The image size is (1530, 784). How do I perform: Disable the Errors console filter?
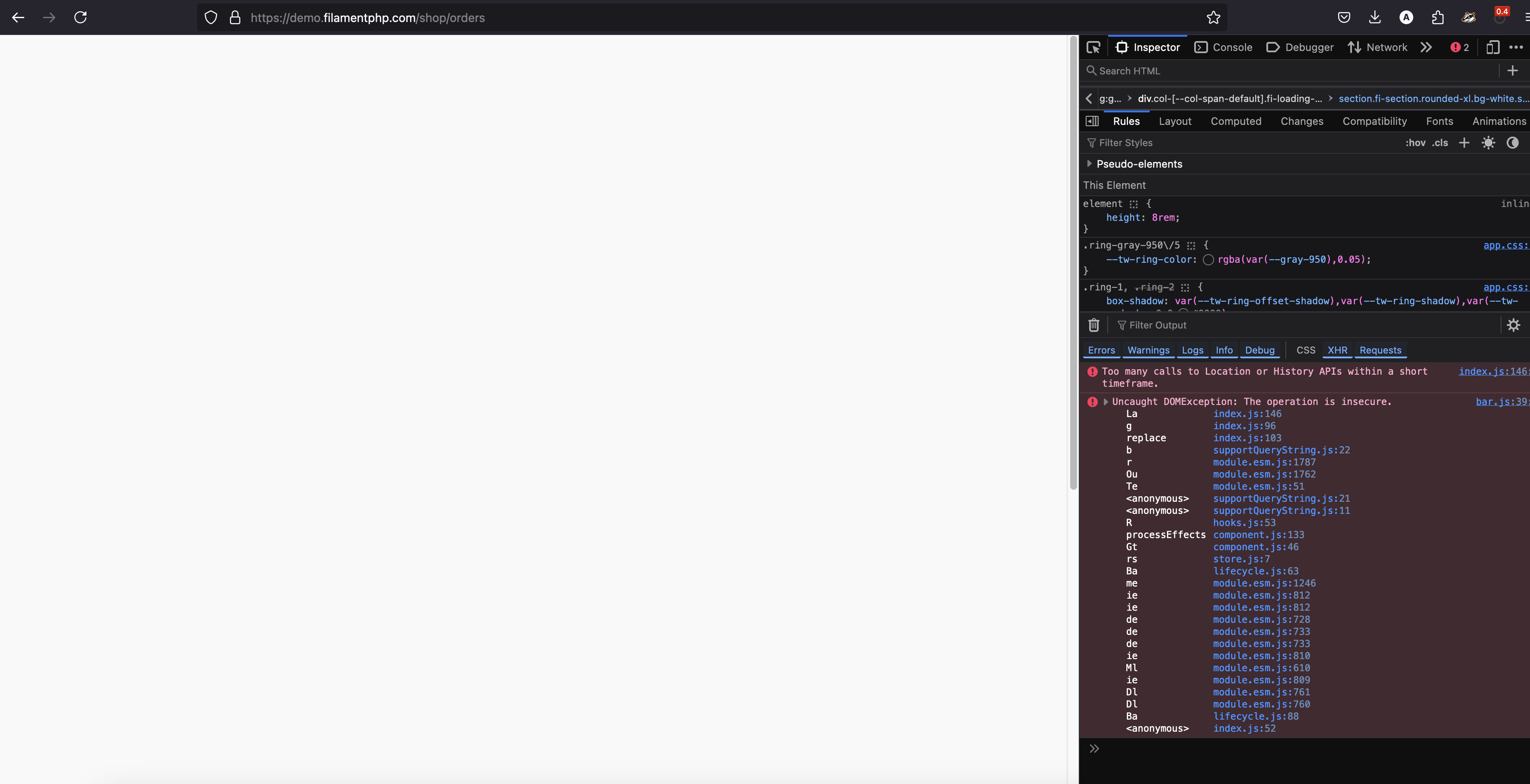tap(1101, 351)
